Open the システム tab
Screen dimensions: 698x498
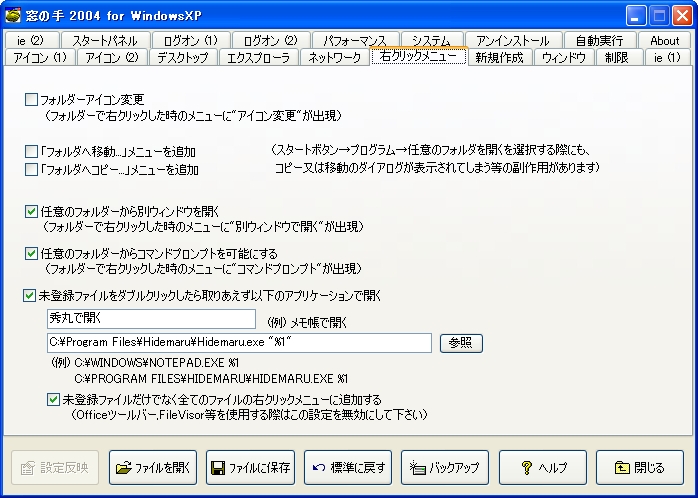(x=432, y=40)
